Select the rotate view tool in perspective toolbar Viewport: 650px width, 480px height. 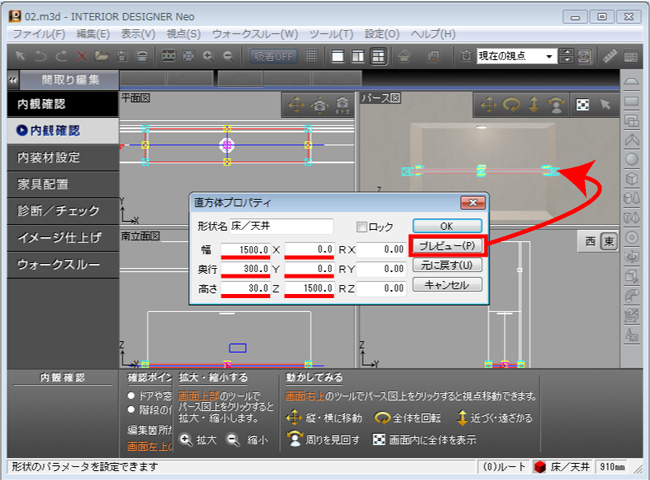[511, 104]
